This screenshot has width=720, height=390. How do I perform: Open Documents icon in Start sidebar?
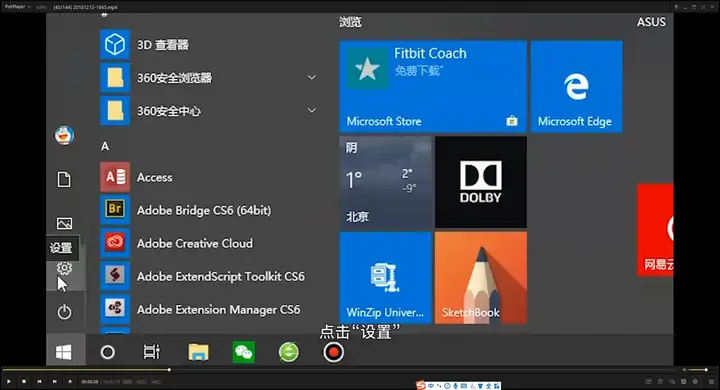(64, 179)
